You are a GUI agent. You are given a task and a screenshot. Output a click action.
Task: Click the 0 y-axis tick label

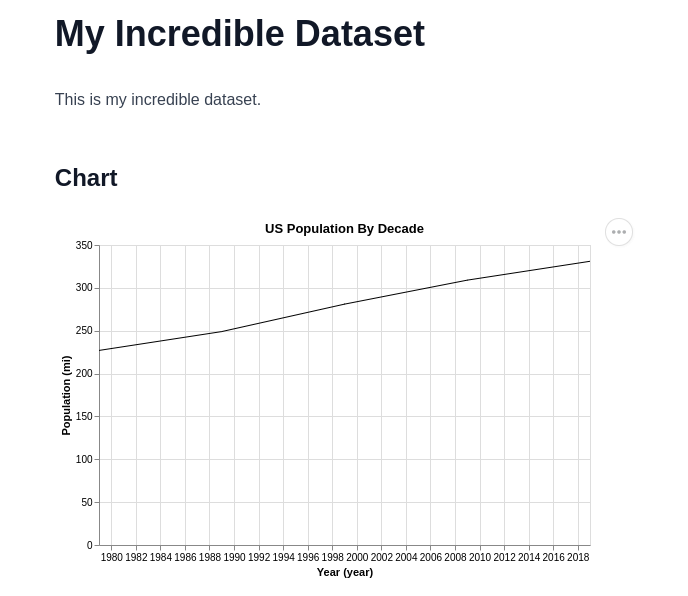pos(90,546)
